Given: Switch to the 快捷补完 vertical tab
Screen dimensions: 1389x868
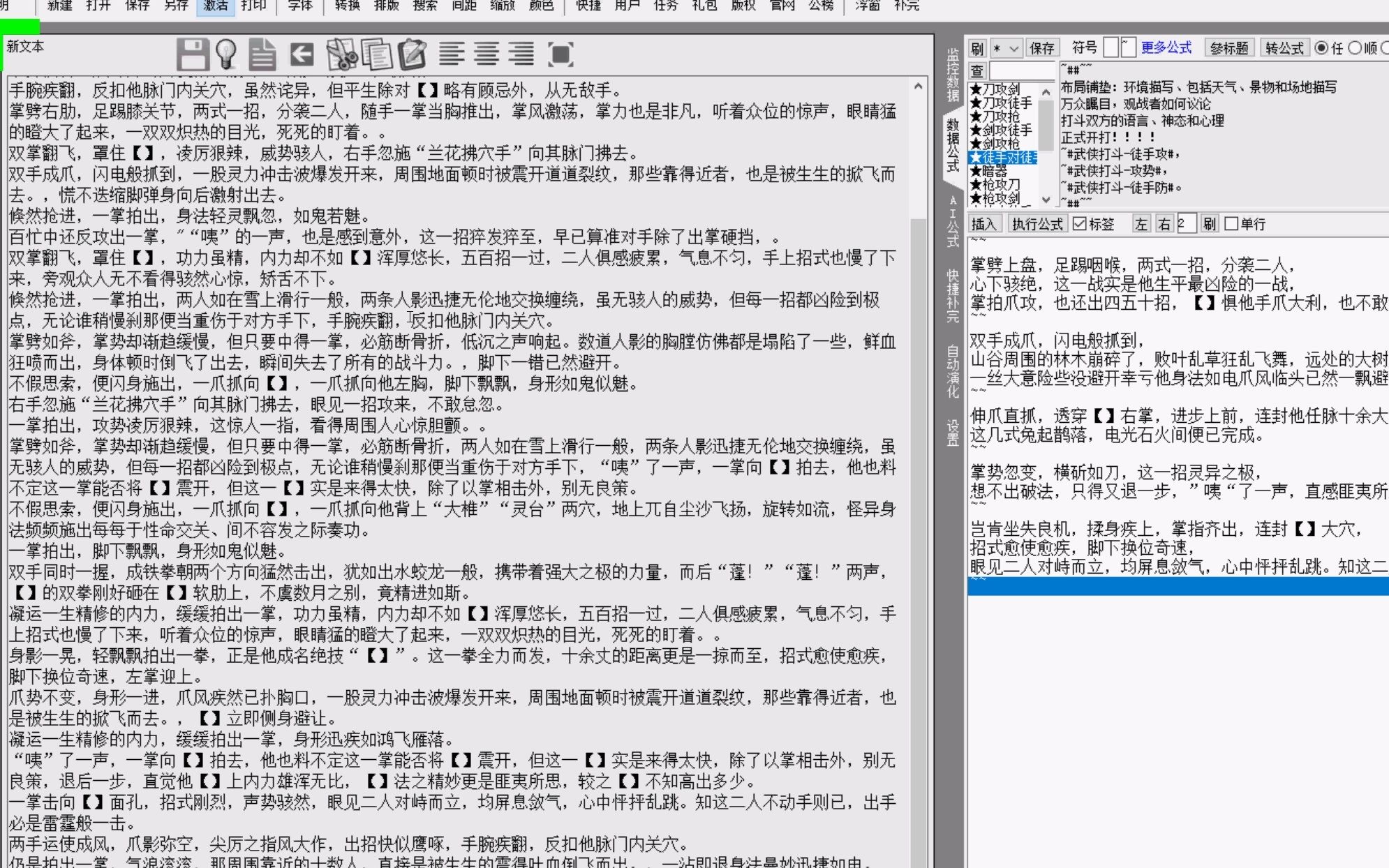Looking at the screenshot, I should tap(952, 296).
